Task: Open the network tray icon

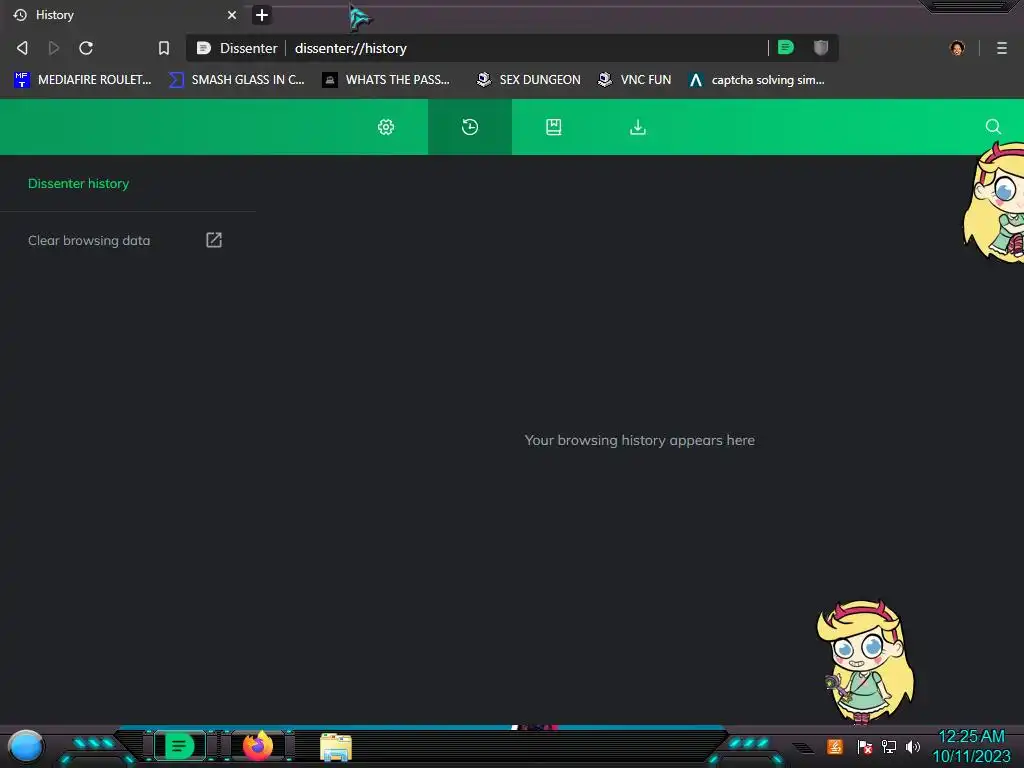Action: [888, 746]
